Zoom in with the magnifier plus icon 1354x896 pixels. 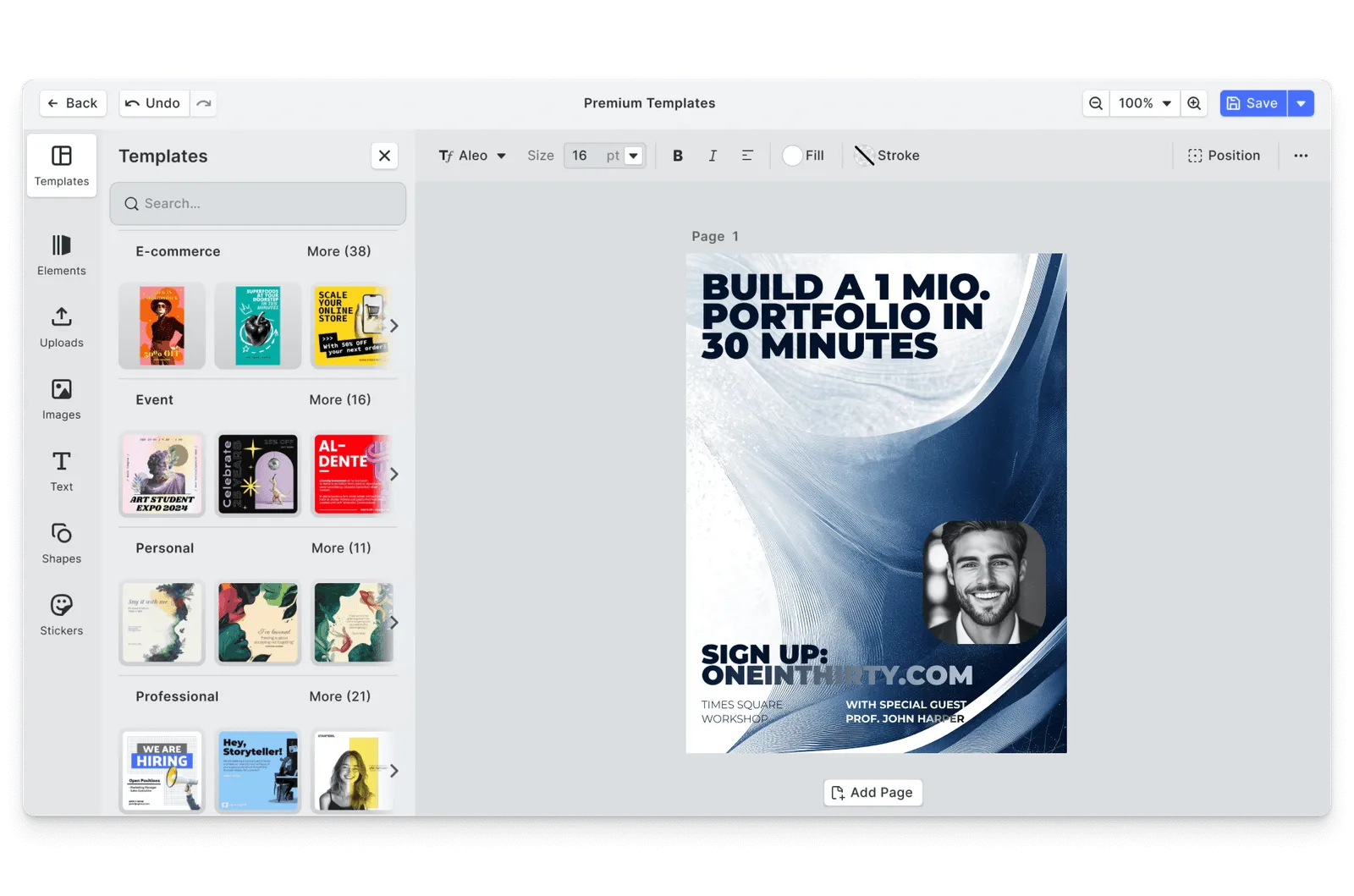[x=1194, y=103]
